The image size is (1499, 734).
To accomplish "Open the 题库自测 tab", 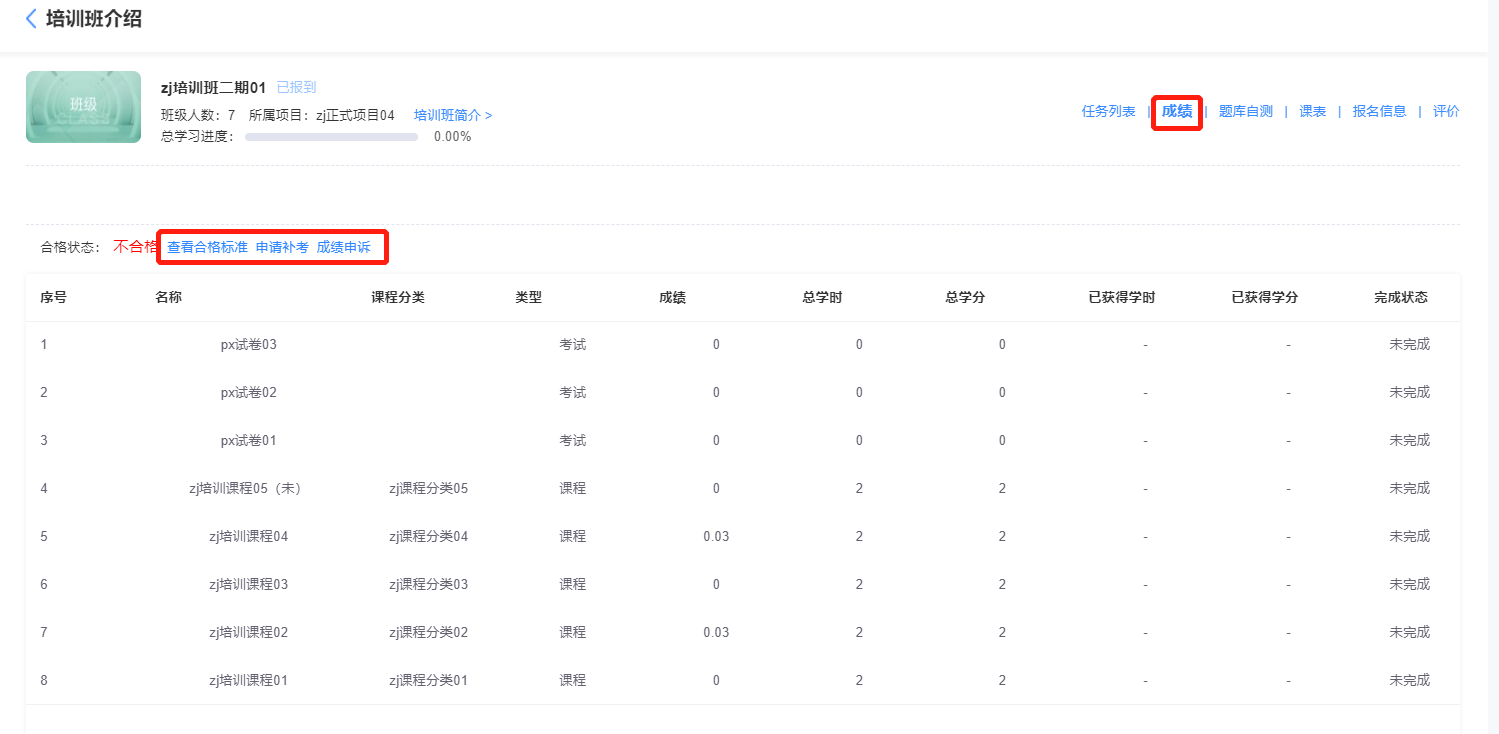I will click(x=1245, y=111).
